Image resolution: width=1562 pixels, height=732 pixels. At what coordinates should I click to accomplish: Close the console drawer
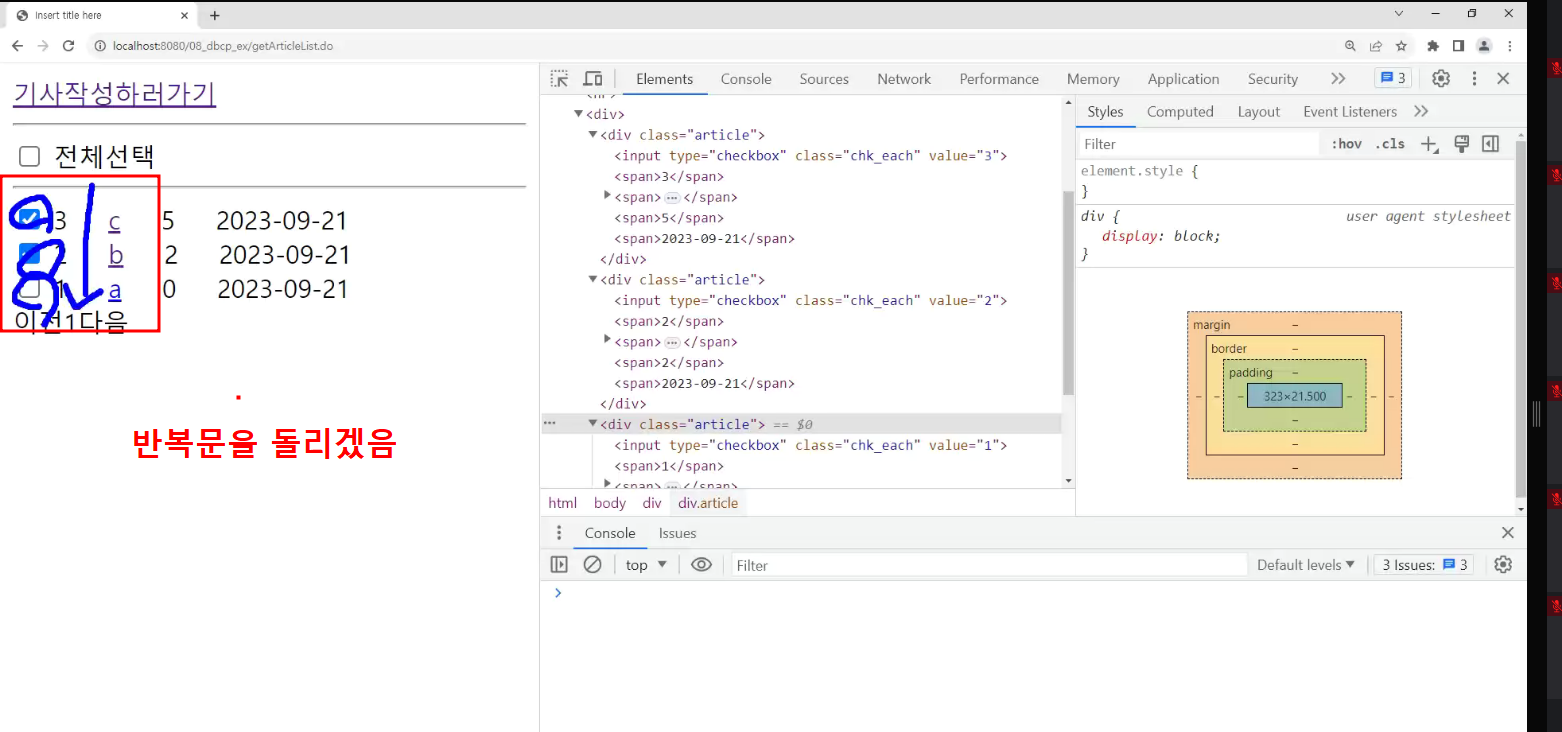tap(1508, 533)
